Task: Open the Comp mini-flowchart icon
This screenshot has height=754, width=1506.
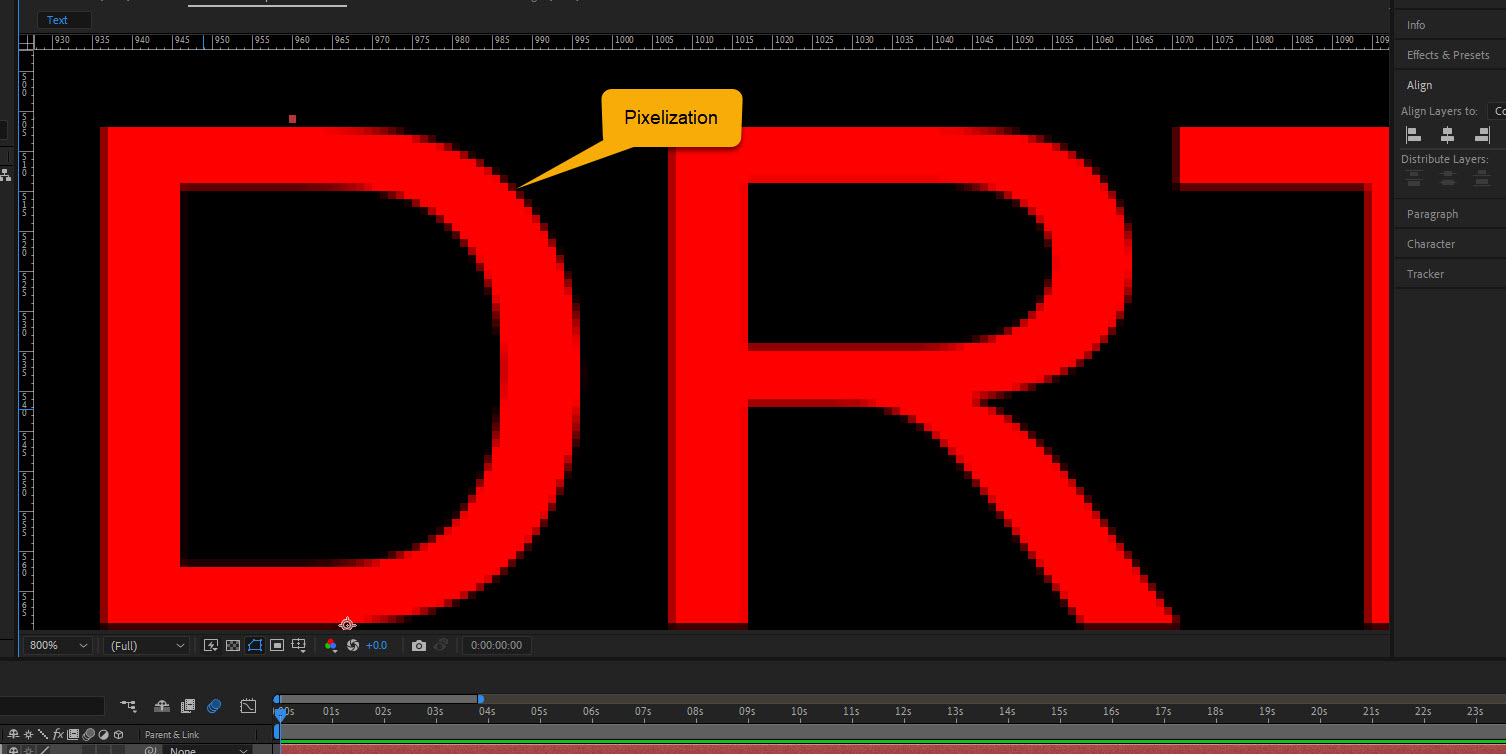Action: pyautogui.click(x=128, y=706)
